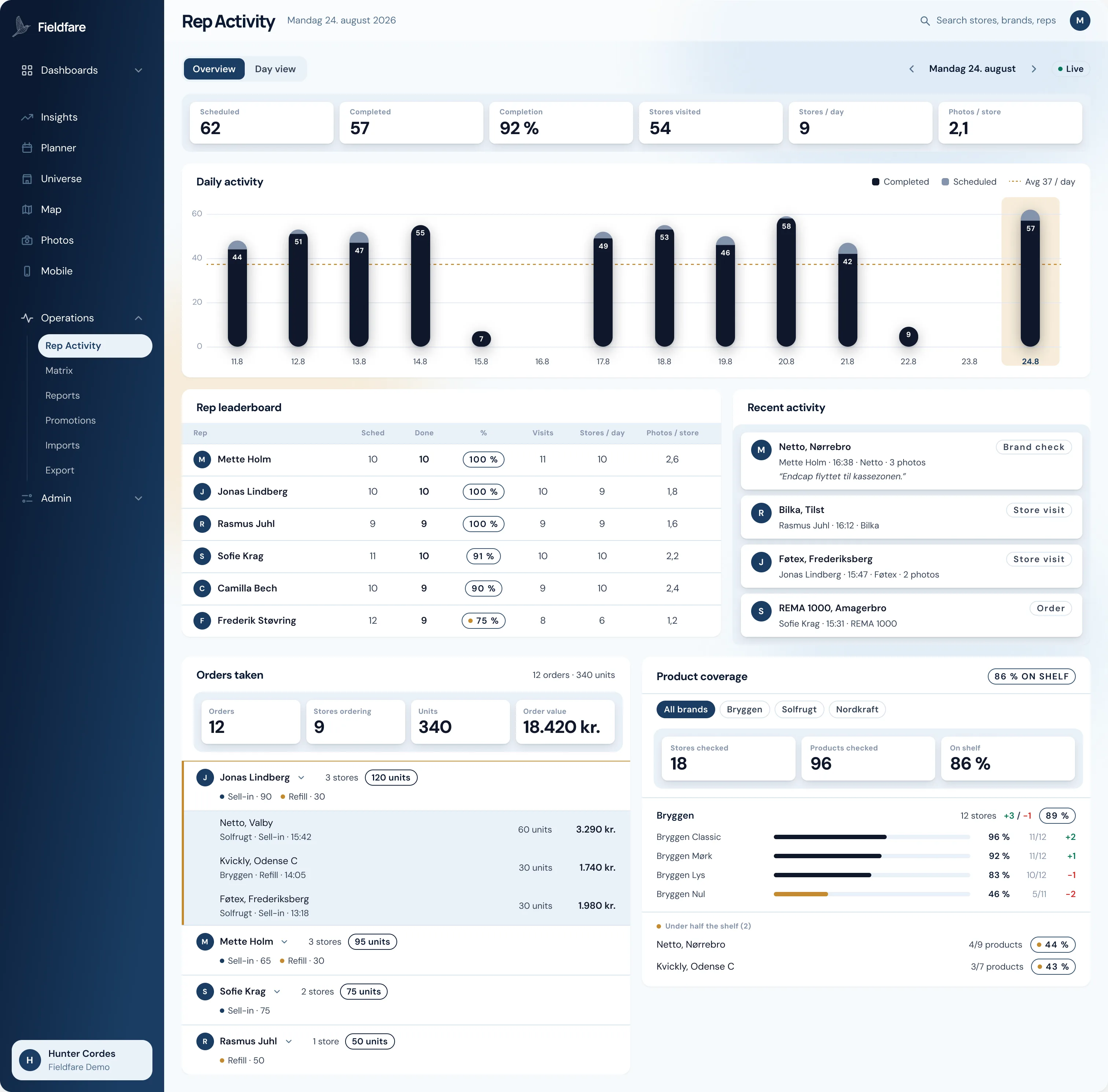
Task: Open the M user avatar menu
Action: click(x=1079, y=21)
